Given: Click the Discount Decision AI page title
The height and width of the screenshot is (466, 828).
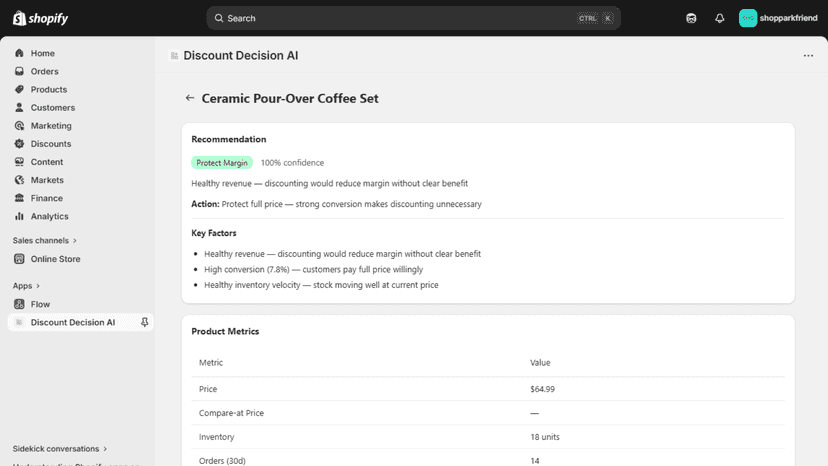Looking at the screenshot, I should click(x=241, y=55).
